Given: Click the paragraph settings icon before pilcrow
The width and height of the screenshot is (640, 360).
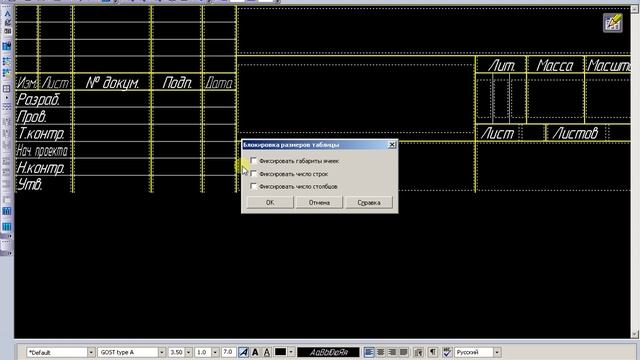Looking at the screenshot, I should 418,352.
